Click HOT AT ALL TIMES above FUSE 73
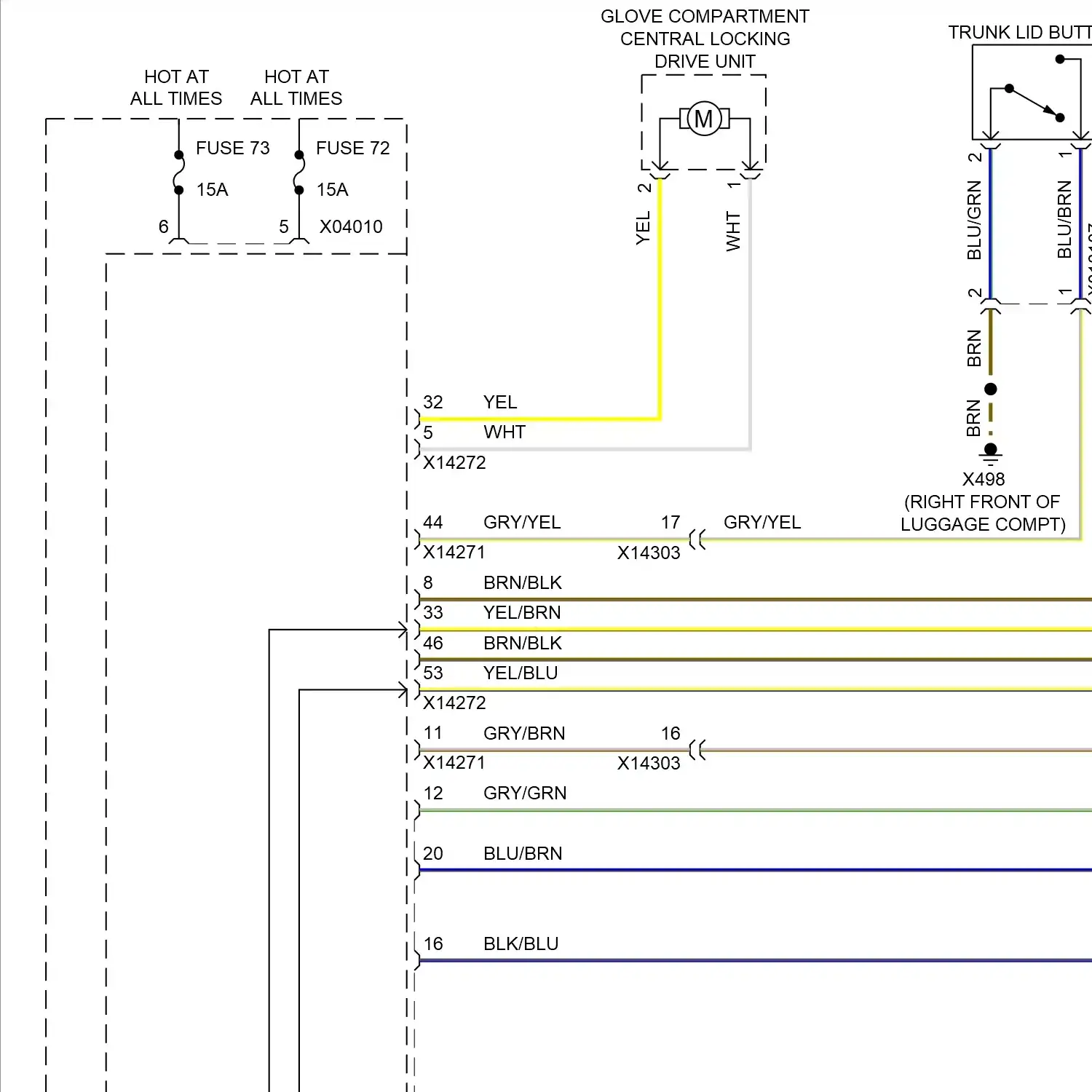Screen dimensions: 1092x1092 [176, 87]
